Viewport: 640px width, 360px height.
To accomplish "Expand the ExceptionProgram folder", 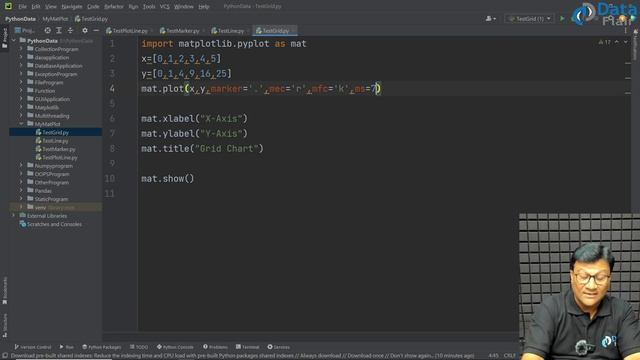I will tap(21, 74).
